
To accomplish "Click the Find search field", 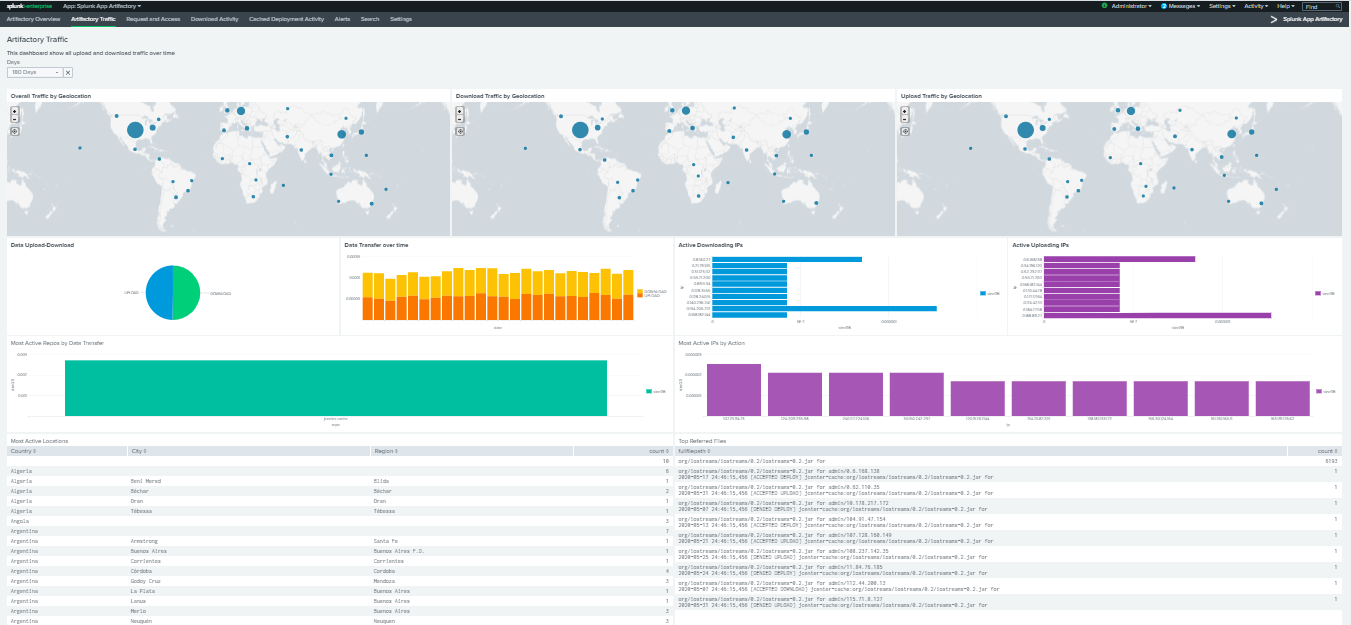I will coord(1319,6).
